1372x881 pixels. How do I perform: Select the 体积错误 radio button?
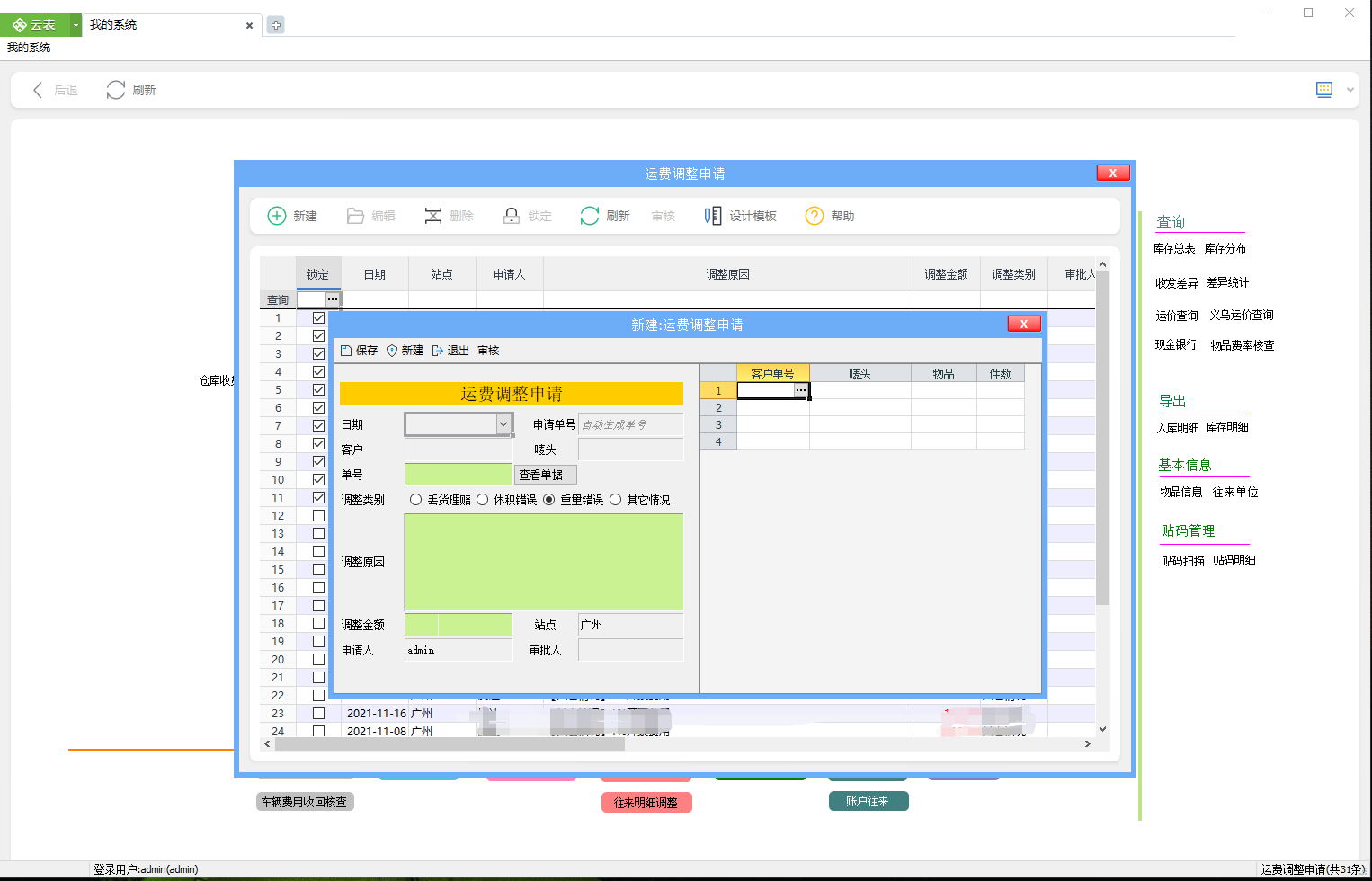483,500
